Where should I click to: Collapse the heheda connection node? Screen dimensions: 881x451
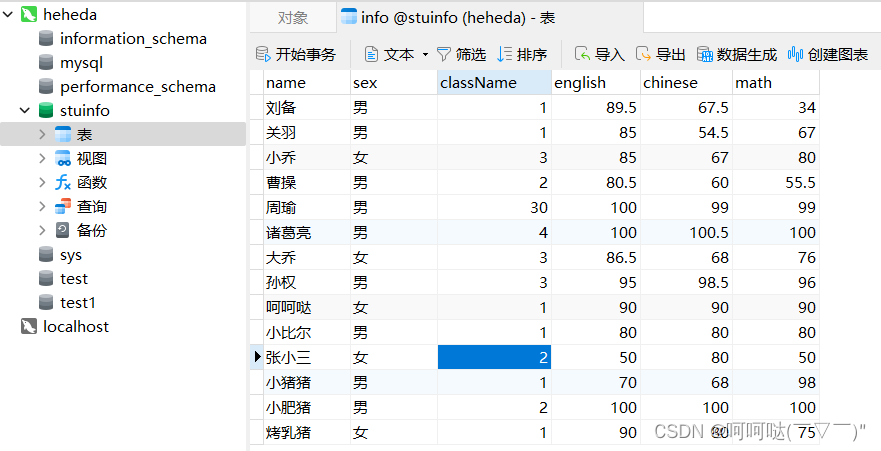click(x=8, y=15)
